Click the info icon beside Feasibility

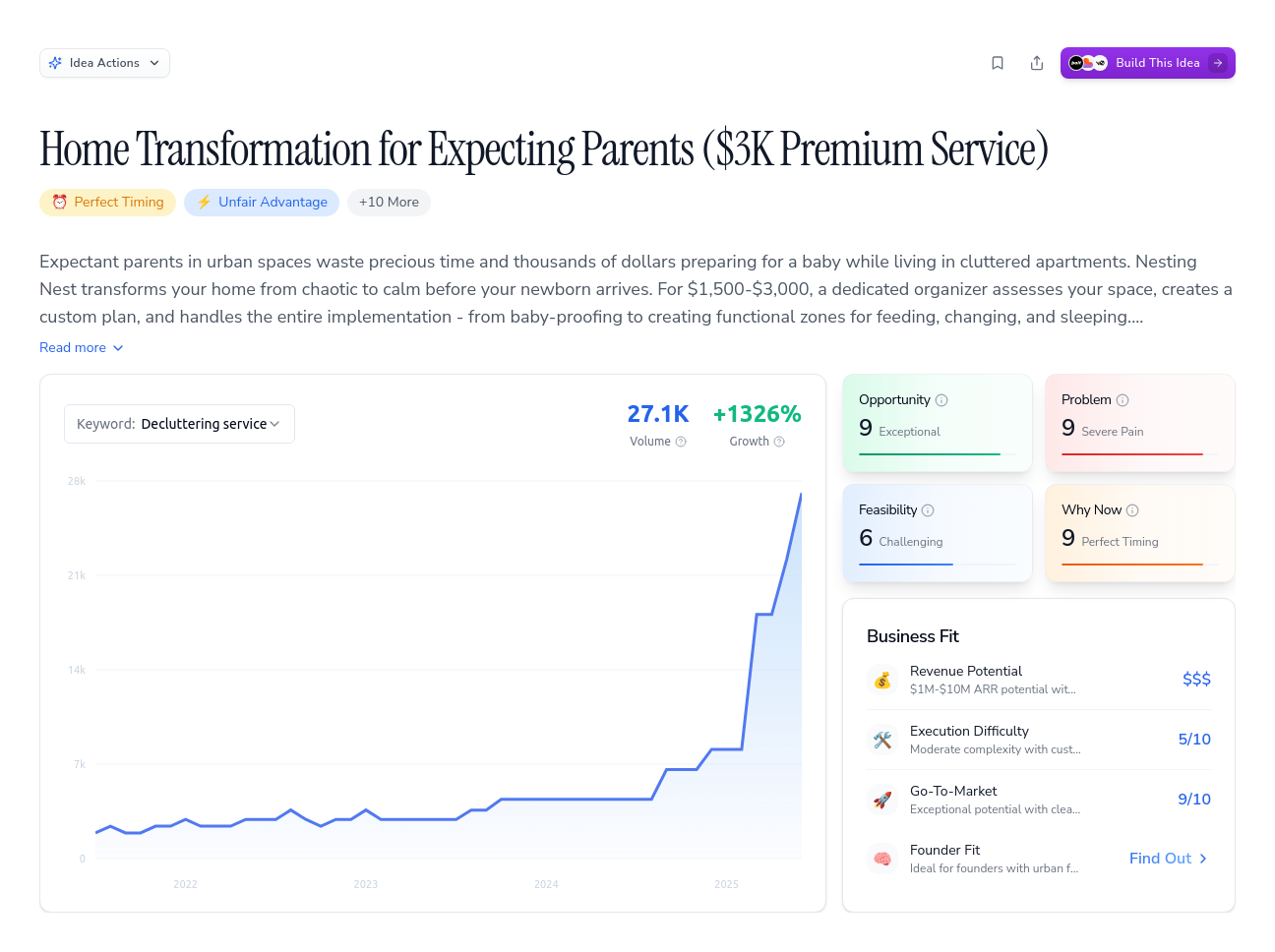(928, 510)
